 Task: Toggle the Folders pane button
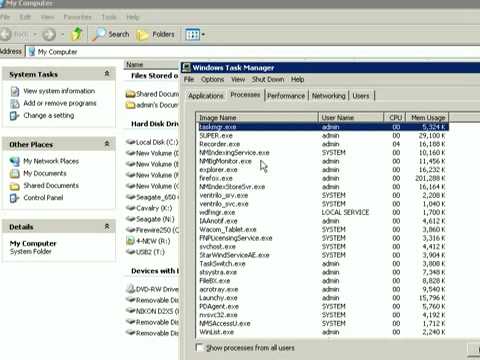coord(156,34)
